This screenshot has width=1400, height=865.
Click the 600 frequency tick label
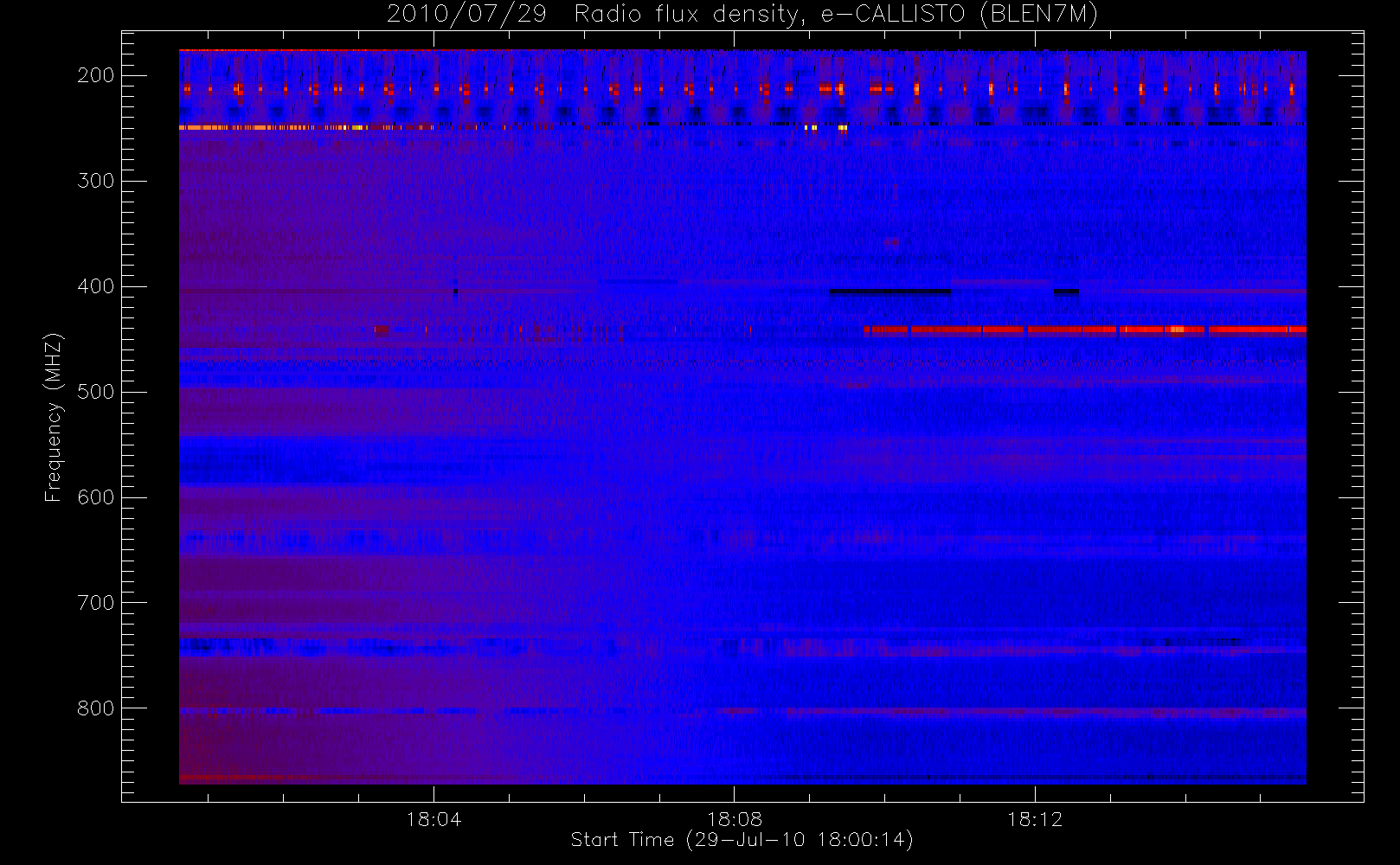95,497
